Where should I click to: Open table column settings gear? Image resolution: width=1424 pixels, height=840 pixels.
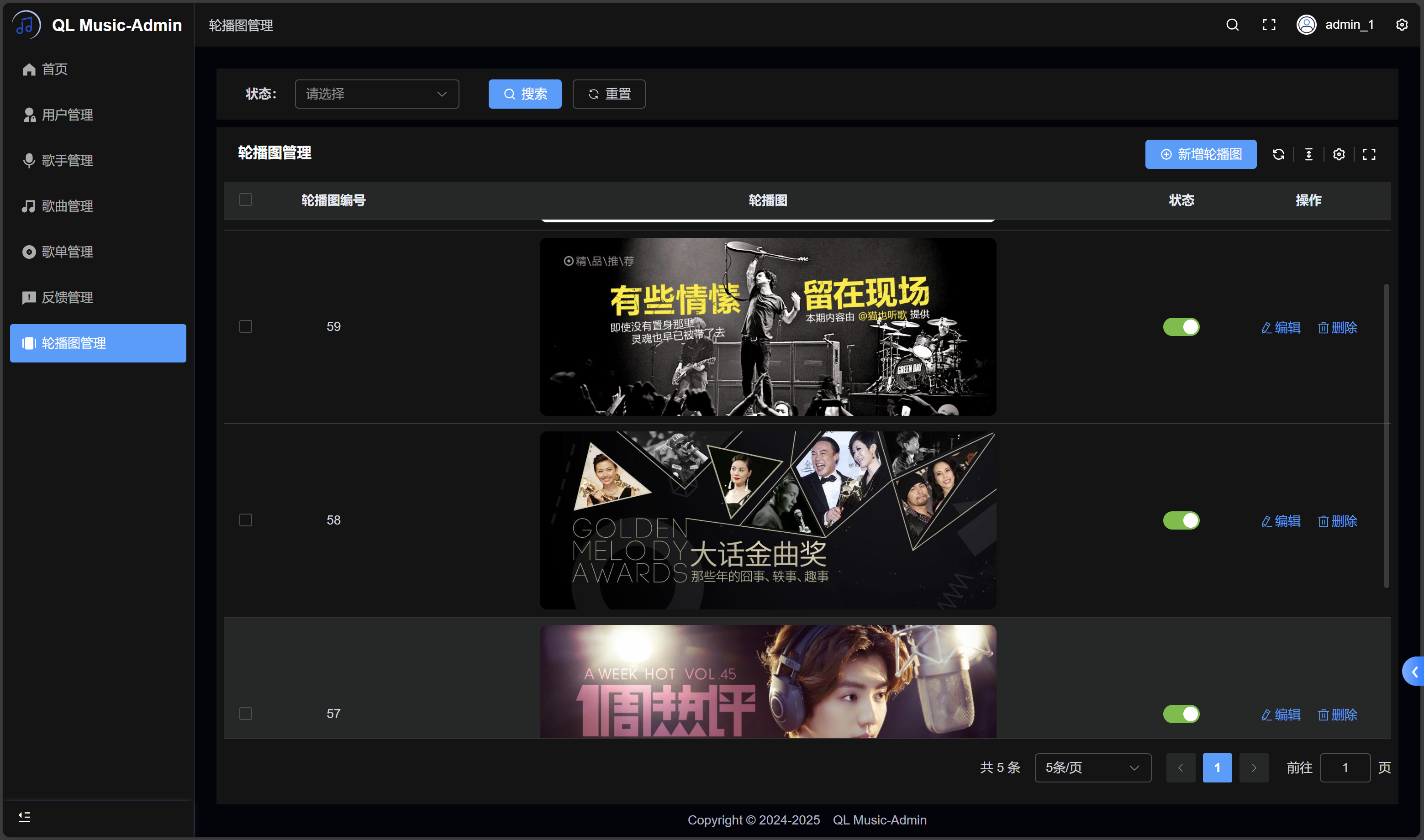click(x=1339, y=154)
